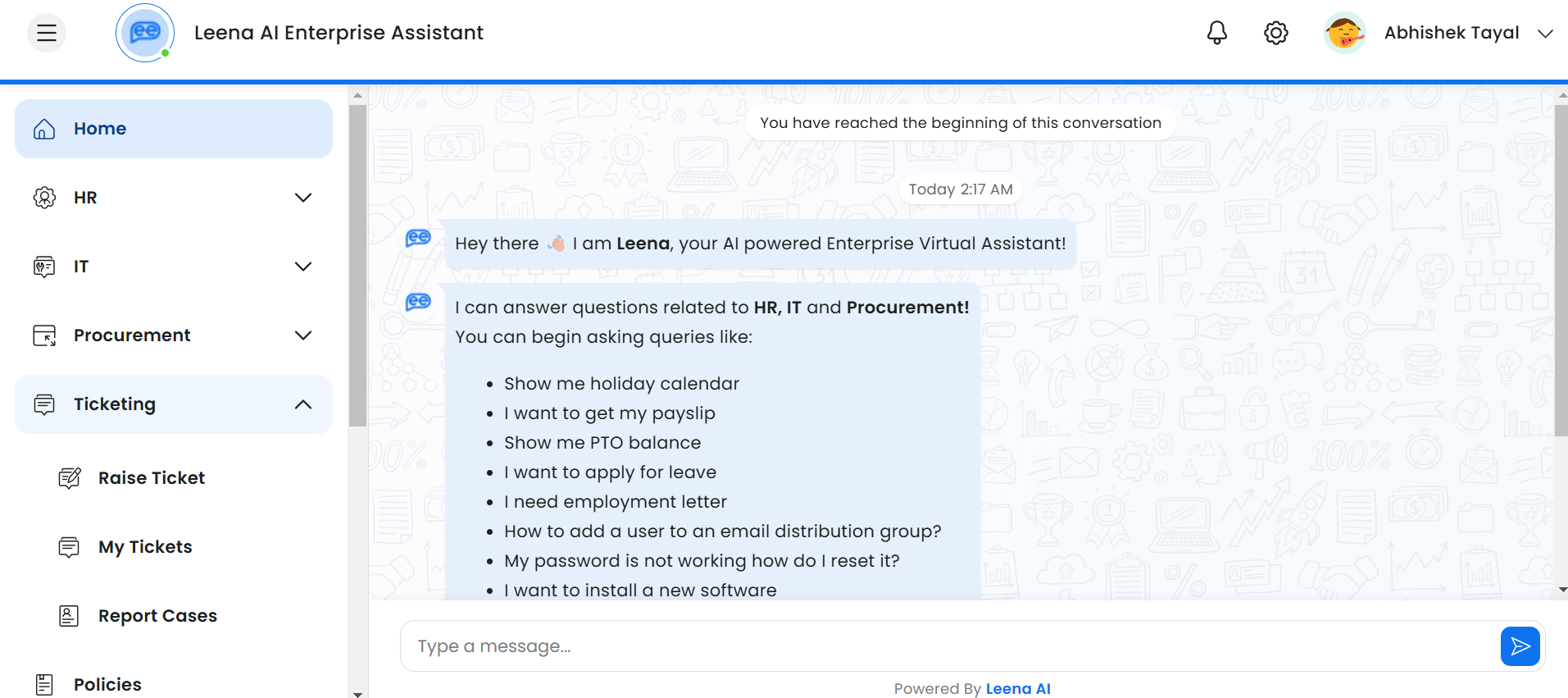The width and height of the screenshot is (1568, 698).
Task: Select the Raise Ticket label
Action: point(152,478)
